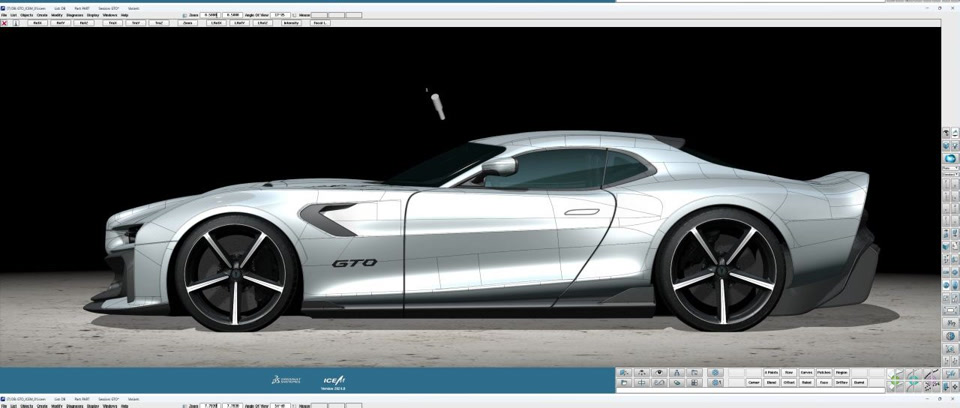Click the Intensity button
The image size is (960, 408).
coord(291,23)
